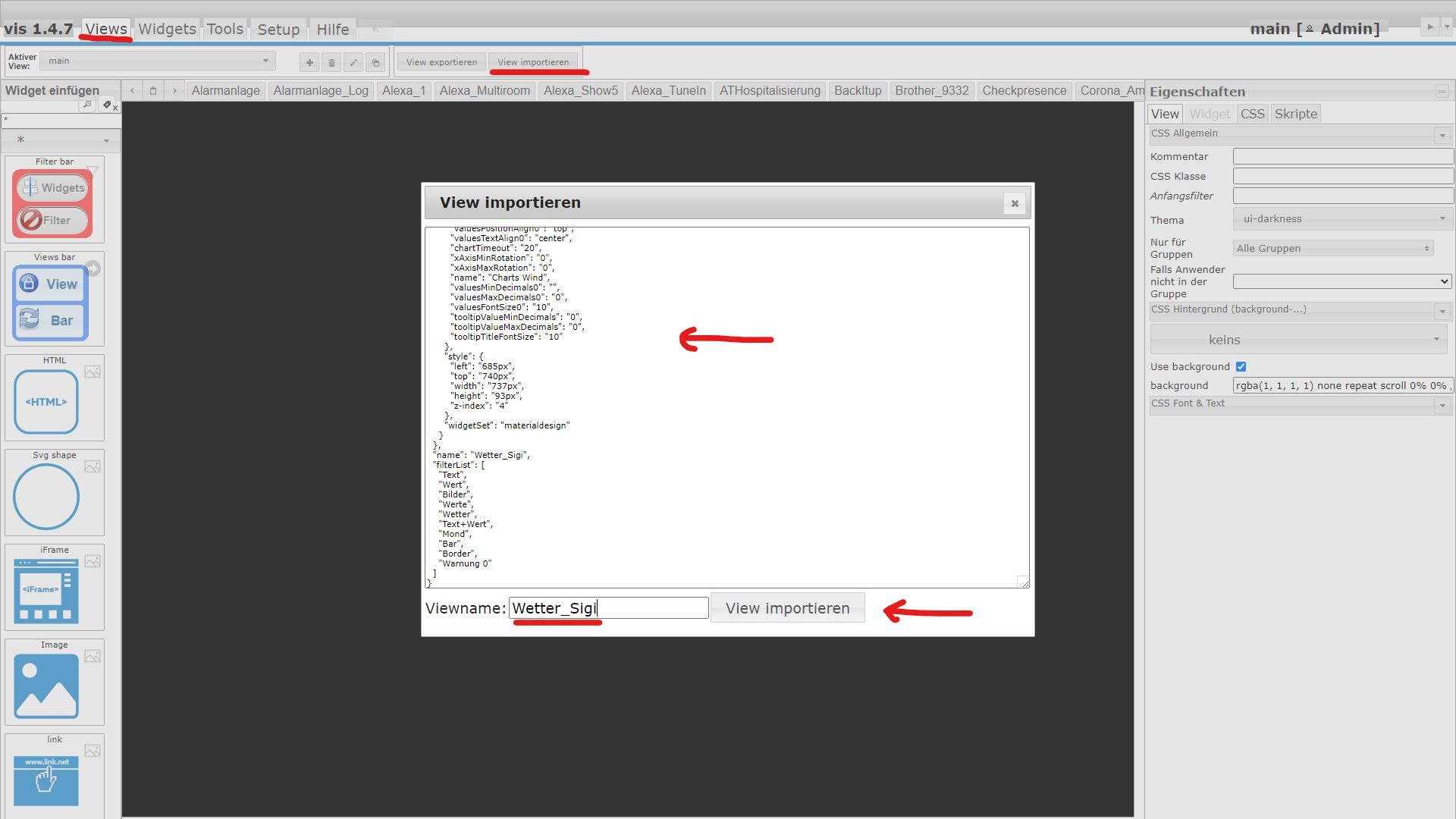Click the widget filter tag icon

[x=107, y=105]
